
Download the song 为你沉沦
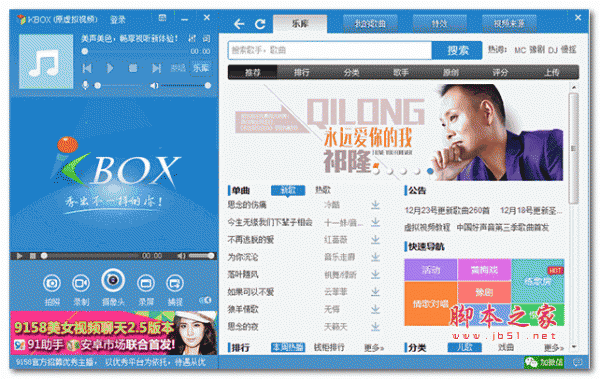click(375, 257)
